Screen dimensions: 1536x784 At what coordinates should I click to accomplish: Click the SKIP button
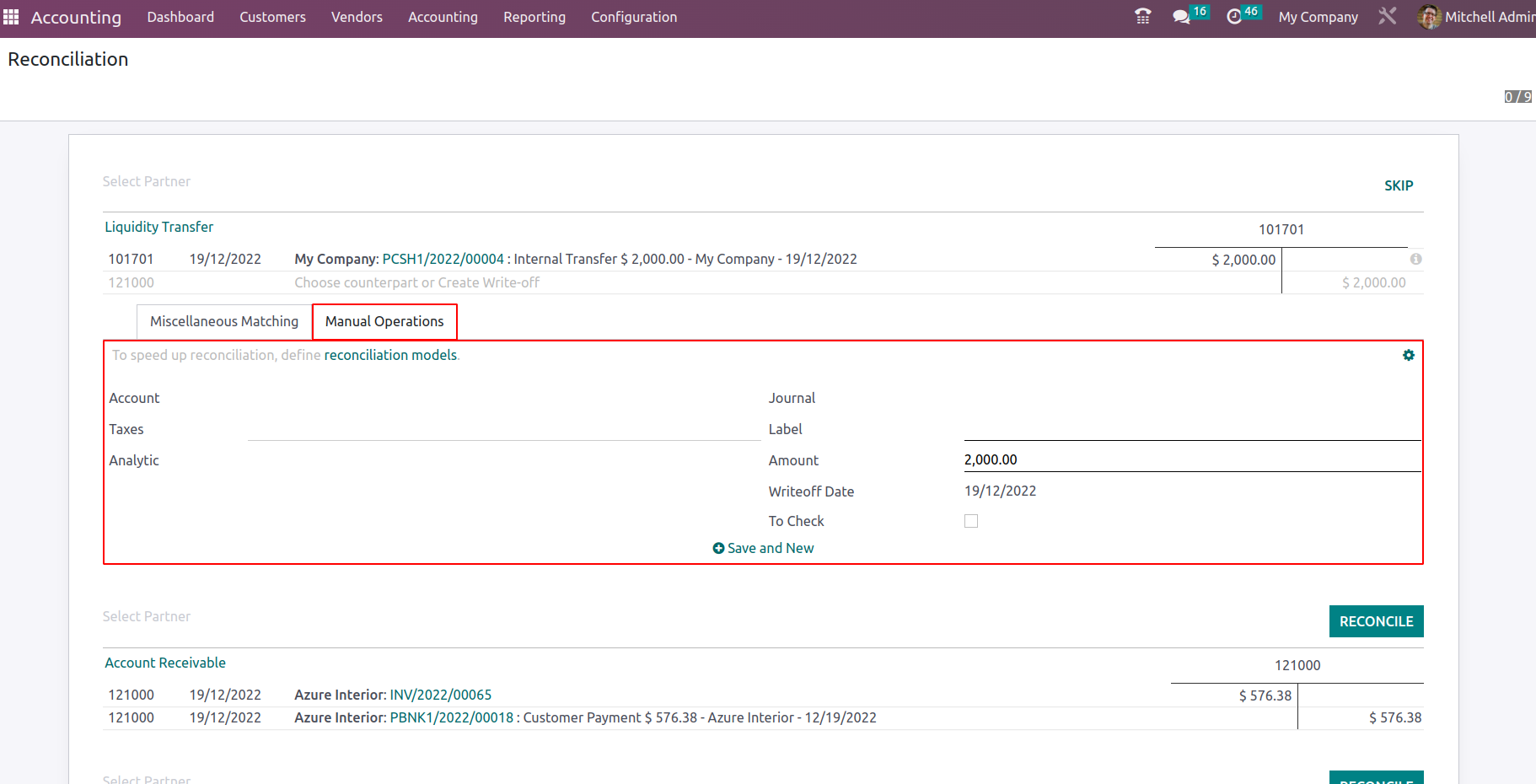pos(1398,185)
